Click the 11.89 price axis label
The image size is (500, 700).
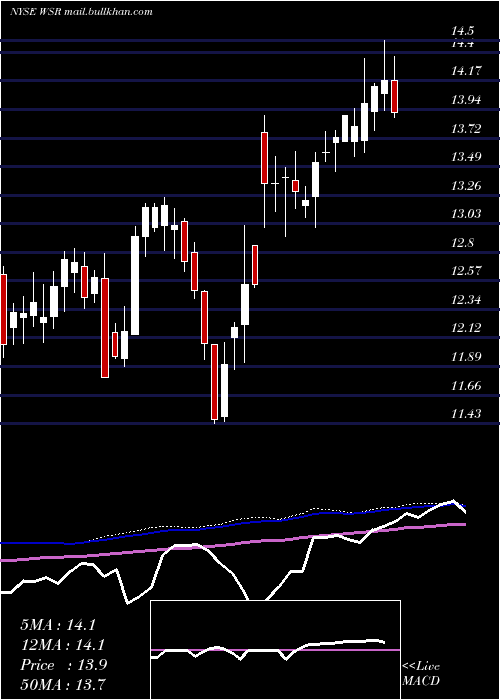pos(466,357)
